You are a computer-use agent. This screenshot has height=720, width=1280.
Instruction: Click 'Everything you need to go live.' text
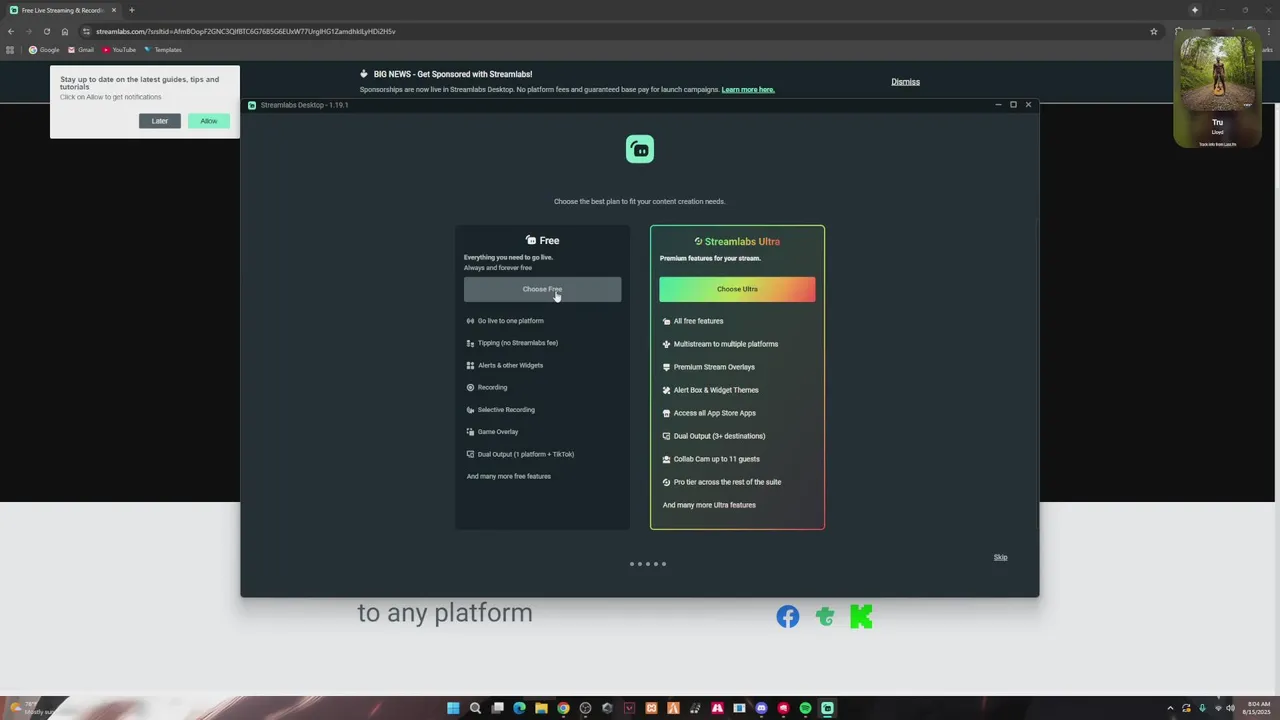point(508,257)
